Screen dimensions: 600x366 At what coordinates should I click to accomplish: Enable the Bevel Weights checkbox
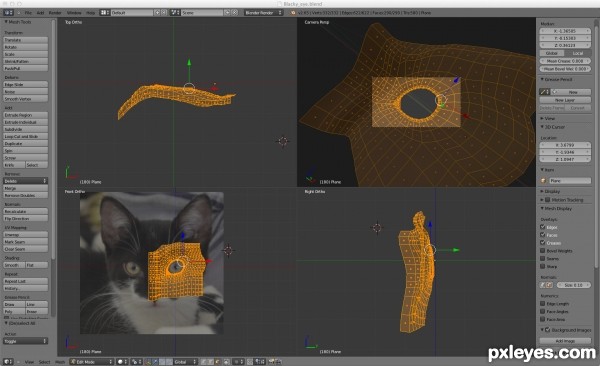(542, 251)
